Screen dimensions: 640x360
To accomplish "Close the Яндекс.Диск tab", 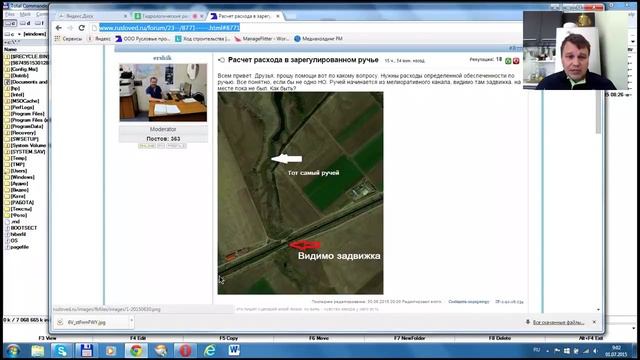I will (x=125, y=16).
